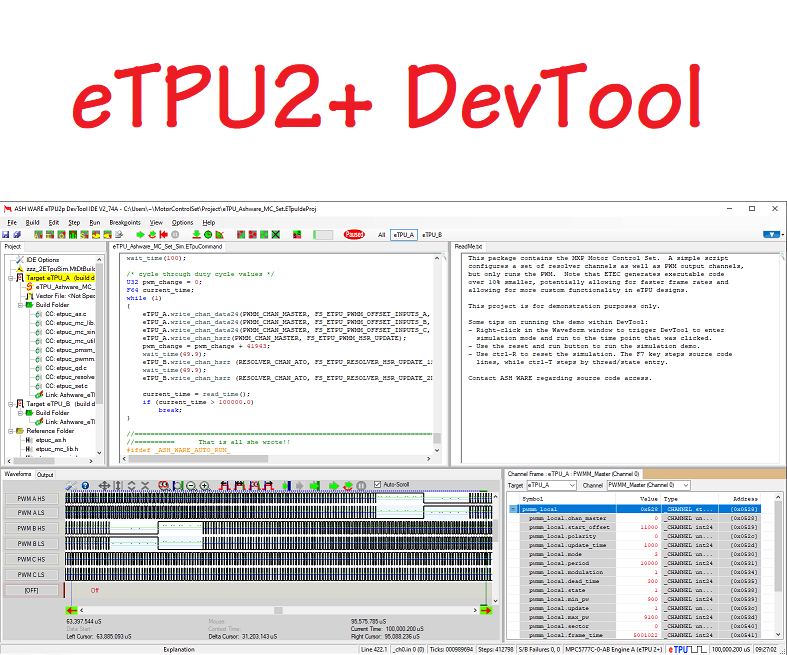Click the [OFF] waveform signal button
This screenshot has width=787, height=655.
(31, 590)
